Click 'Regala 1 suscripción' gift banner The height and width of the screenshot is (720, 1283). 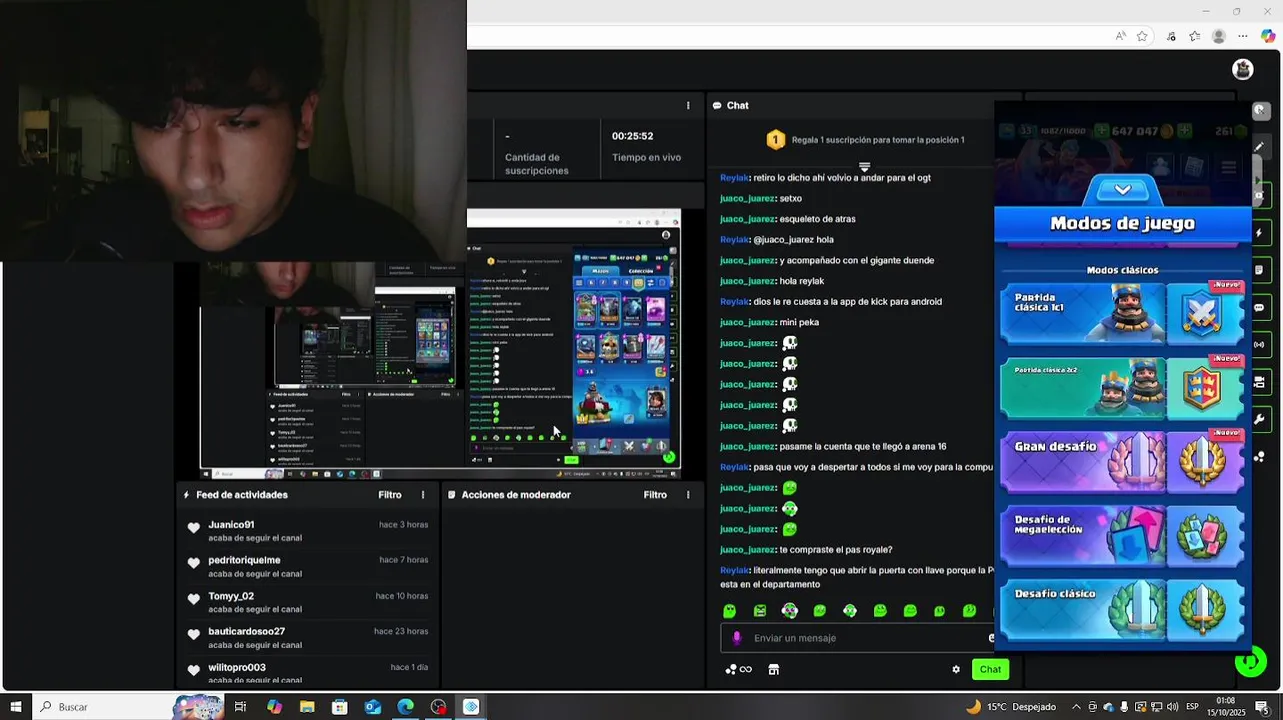point(865,140)
